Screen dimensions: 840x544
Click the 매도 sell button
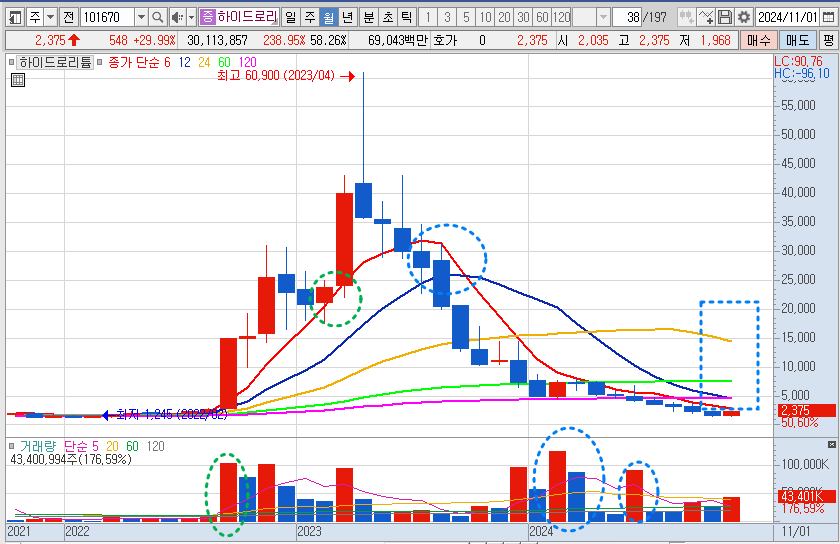click(797, 40)
